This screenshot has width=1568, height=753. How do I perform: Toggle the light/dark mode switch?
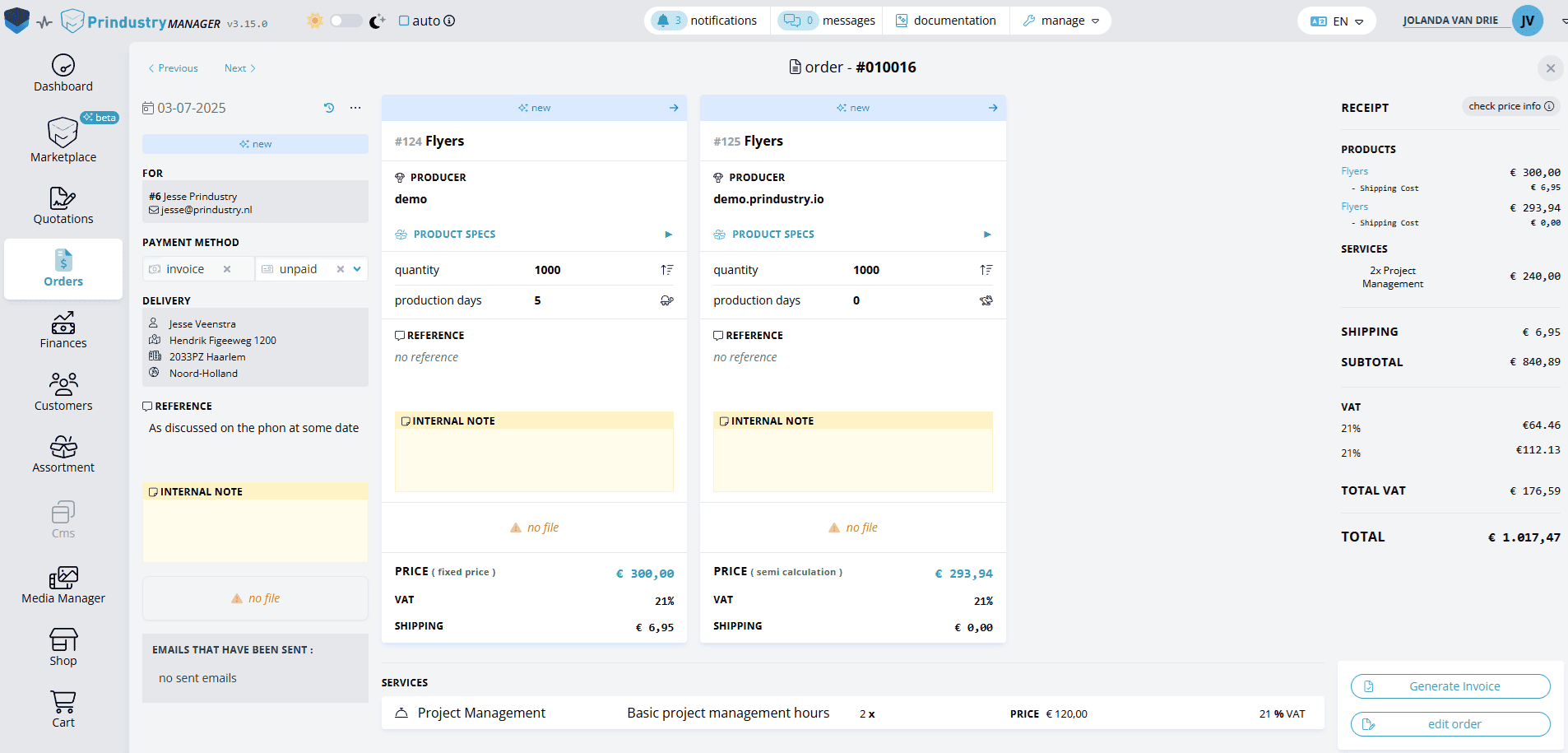[346, 21]
